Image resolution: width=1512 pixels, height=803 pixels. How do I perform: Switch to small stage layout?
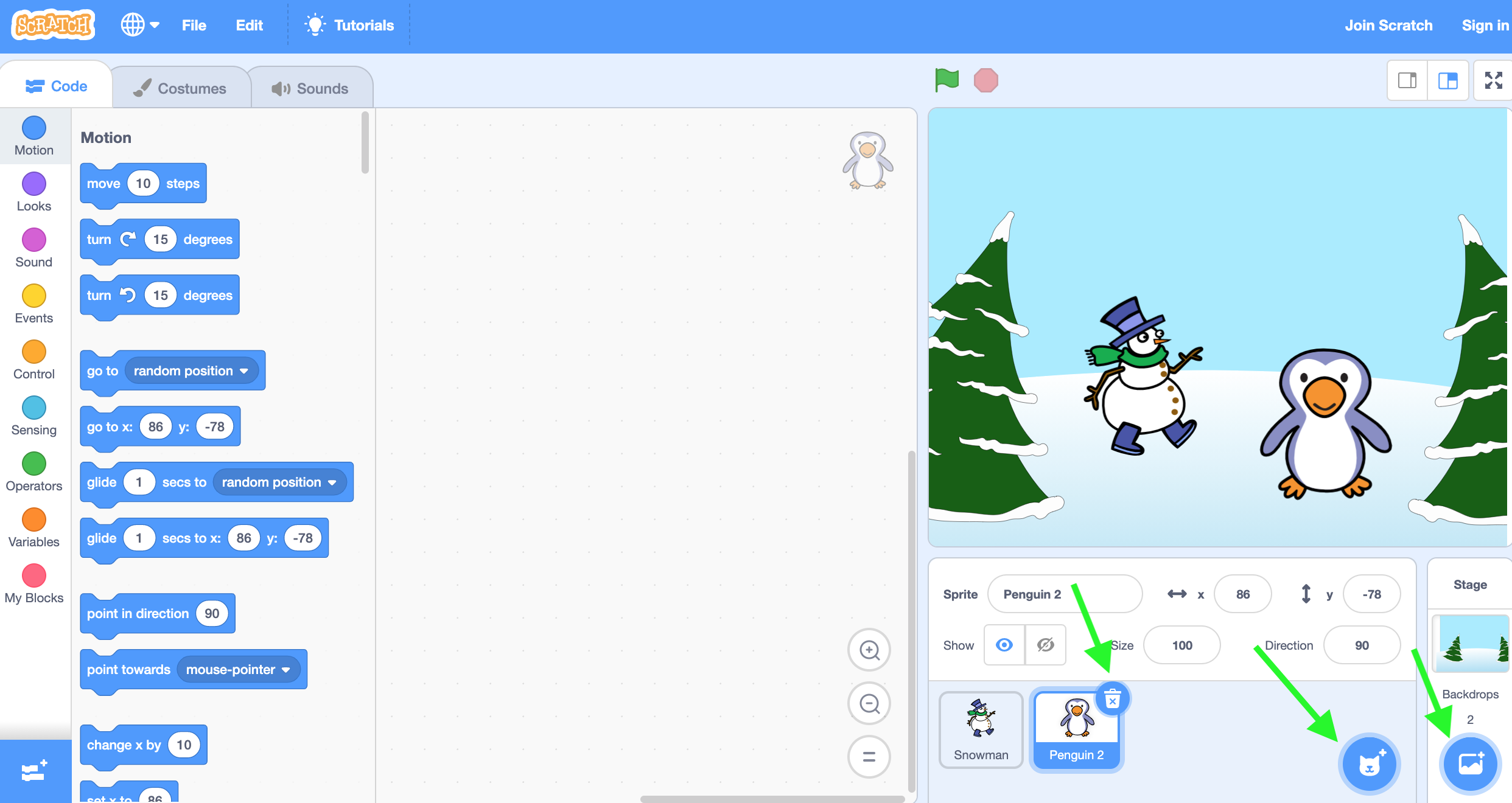click(1407, 80)
